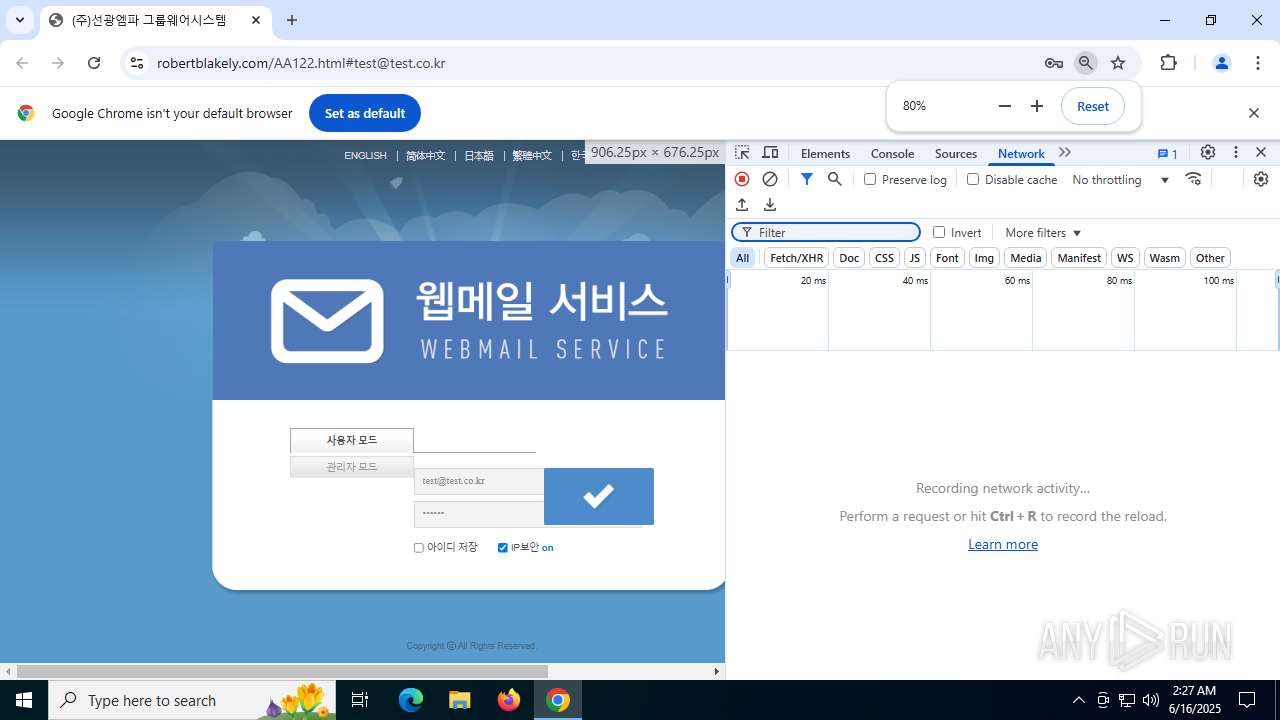Viewport: 1280px width, 720px height.
Task: Select the 관리자 모드 tab
Action: pyautogui.click(x=352, y=467)
